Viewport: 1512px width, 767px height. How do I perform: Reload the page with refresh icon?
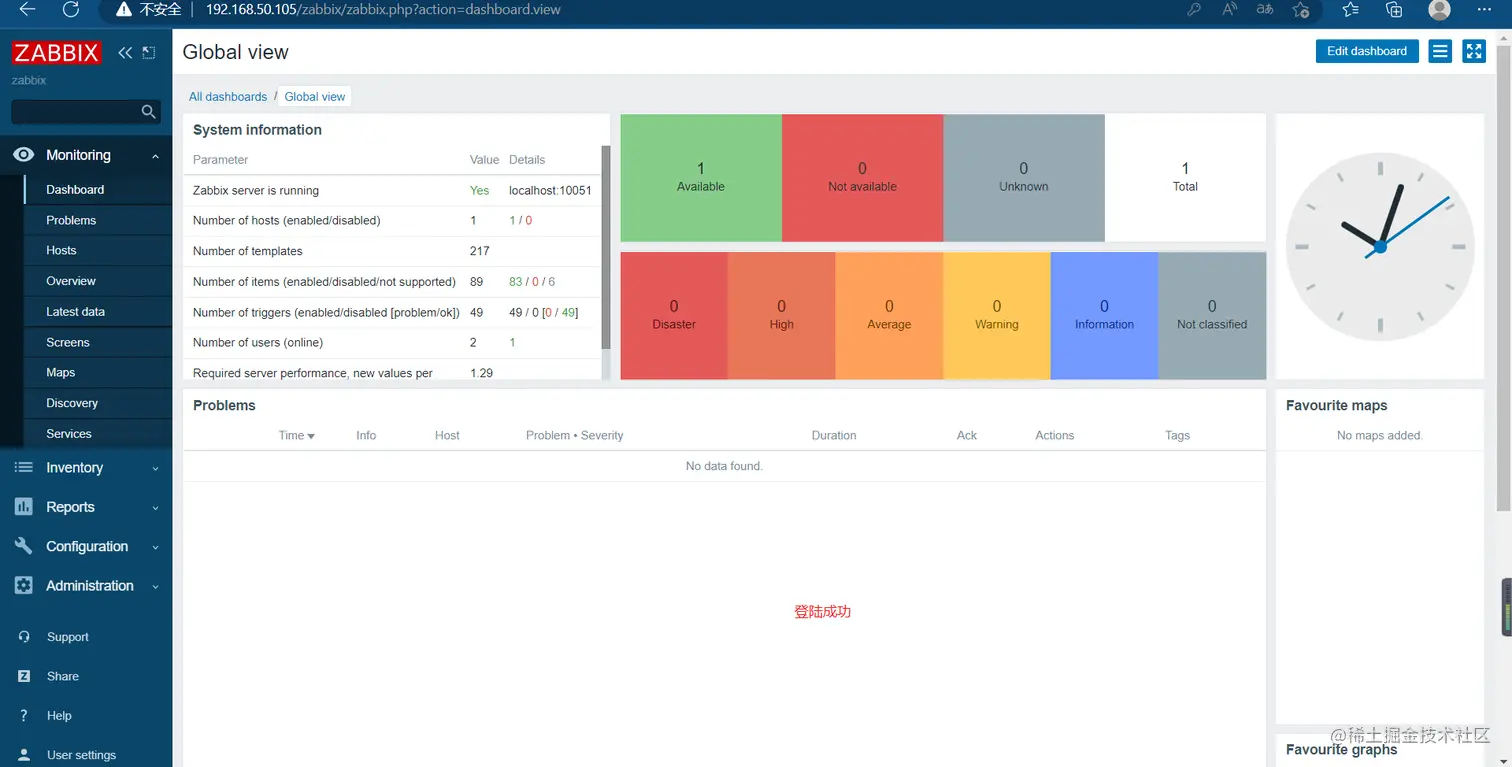(x=70, y=9)
